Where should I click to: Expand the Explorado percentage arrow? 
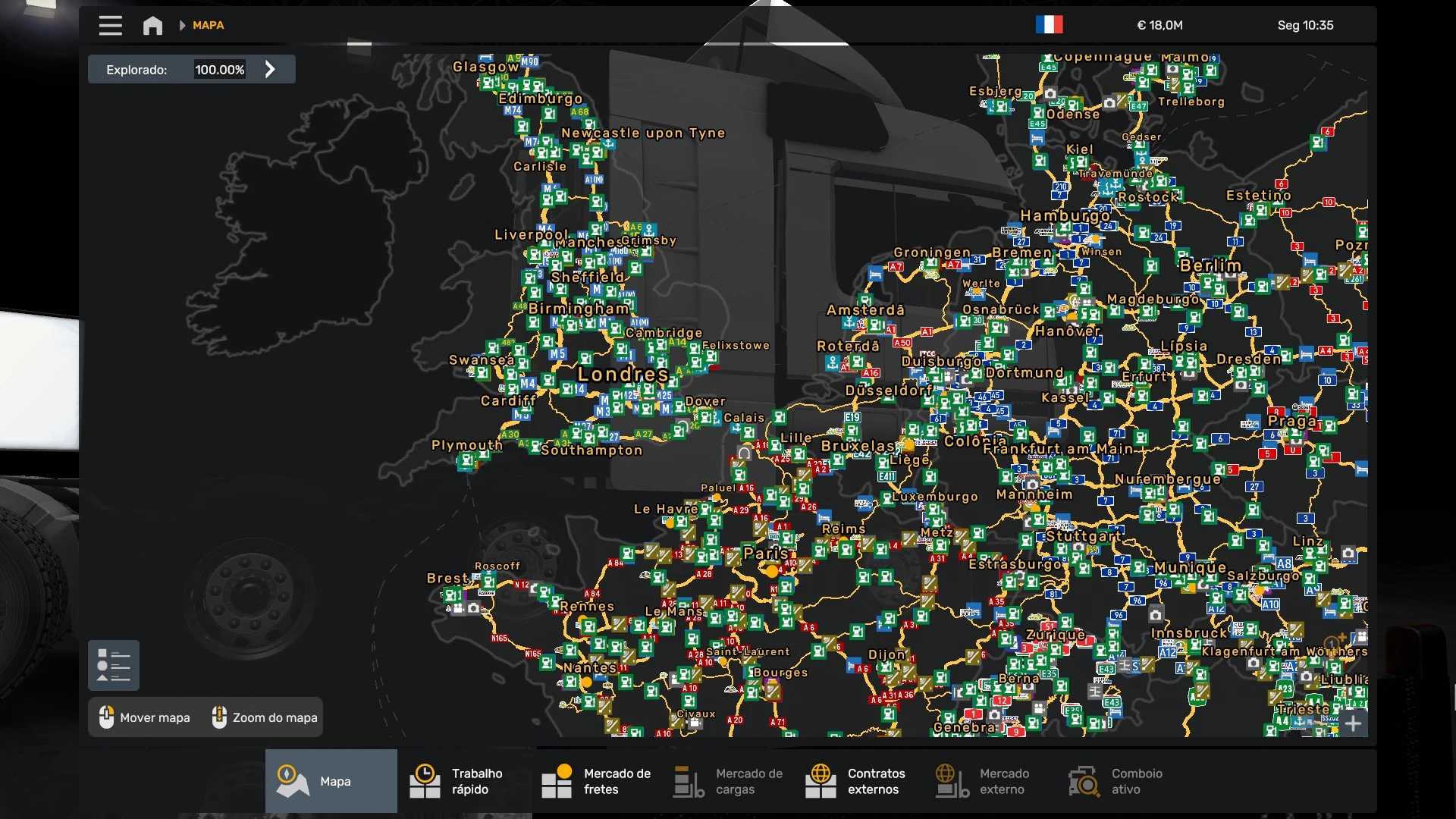[x=270, y=69]
